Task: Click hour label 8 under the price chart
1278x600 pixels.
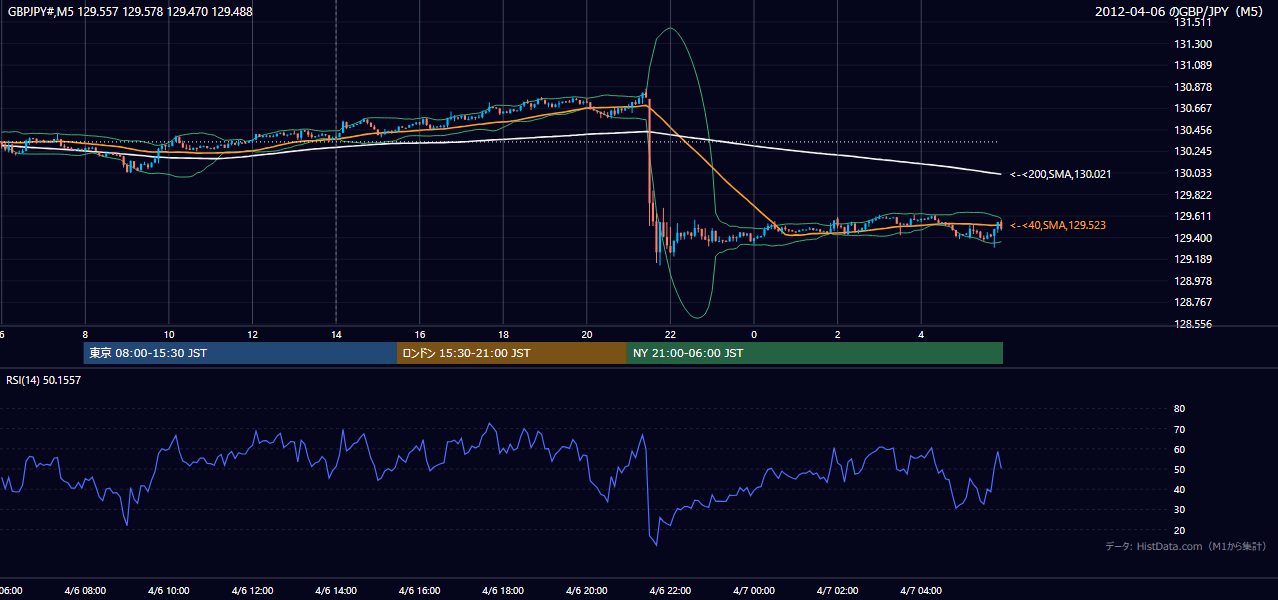Action: click(x=85, y=335)
